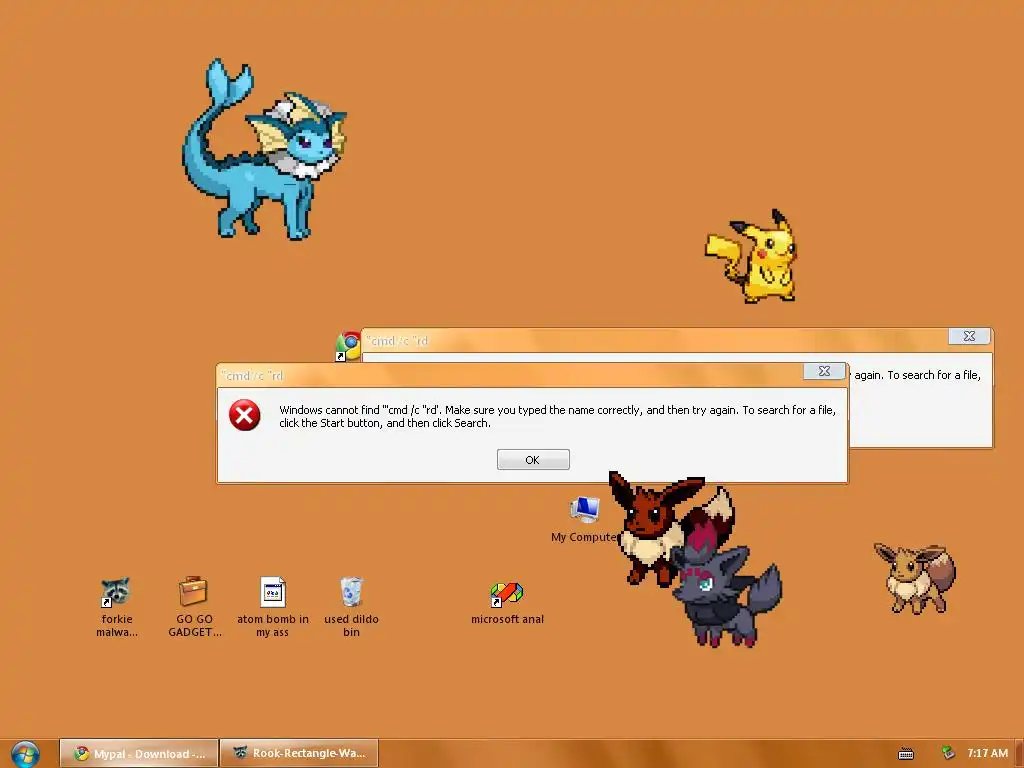Click the 7:17 AM clock
The image size is (1024, 768).
click(987, 753)
